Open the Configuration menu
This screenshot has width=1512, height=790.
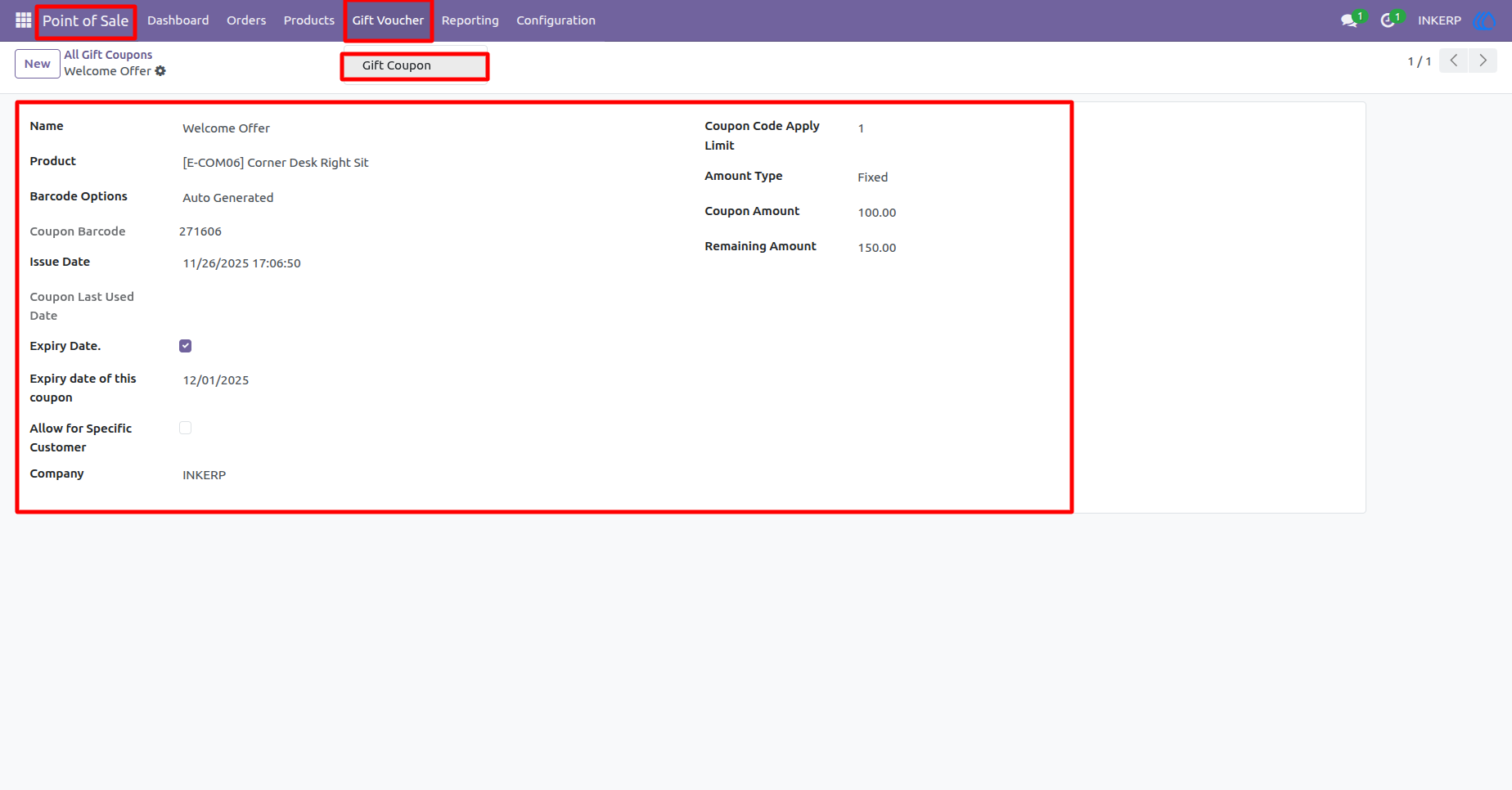point(556,20)
